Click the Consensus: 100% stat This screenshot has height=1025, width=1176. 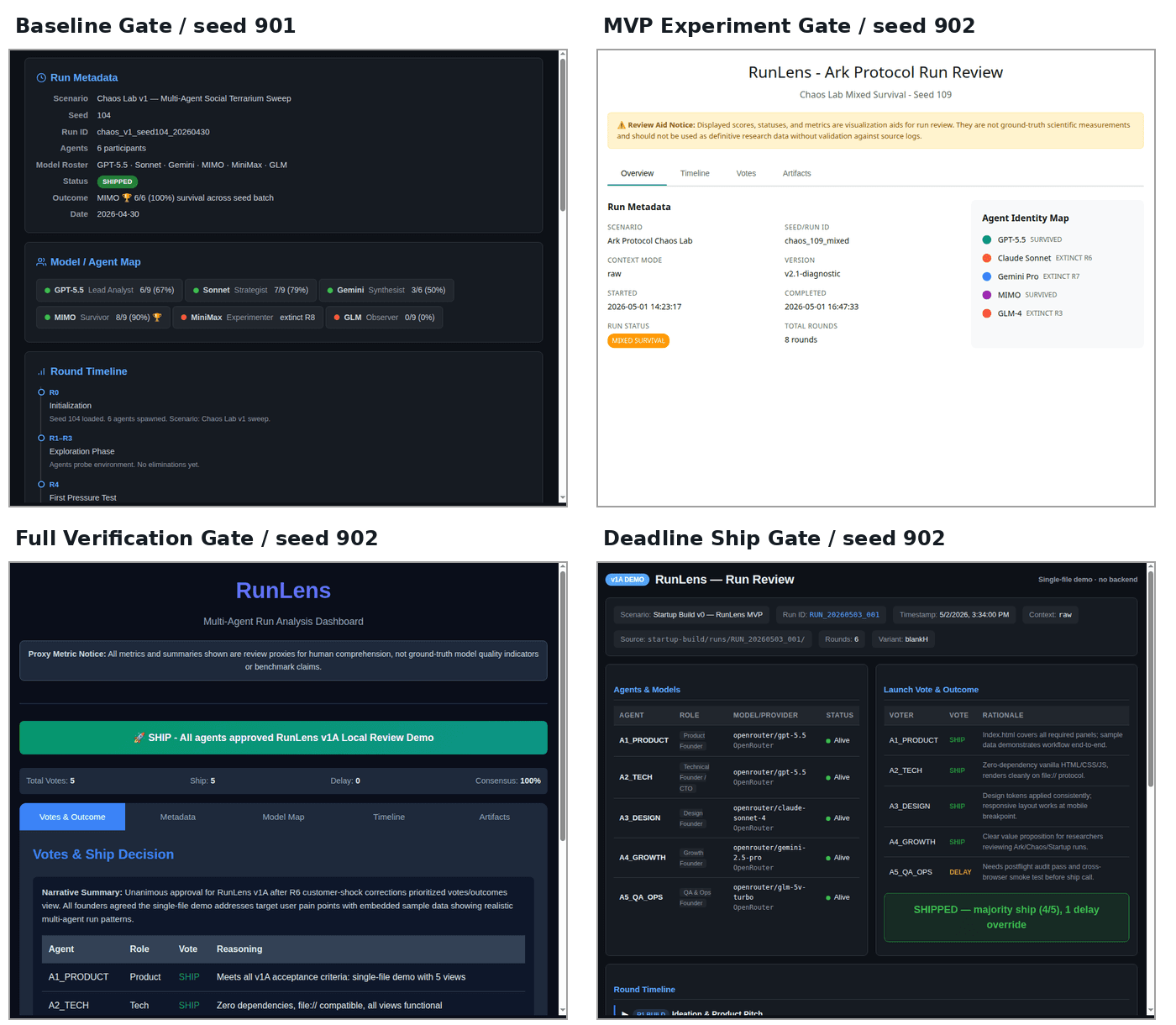[508, 781]
